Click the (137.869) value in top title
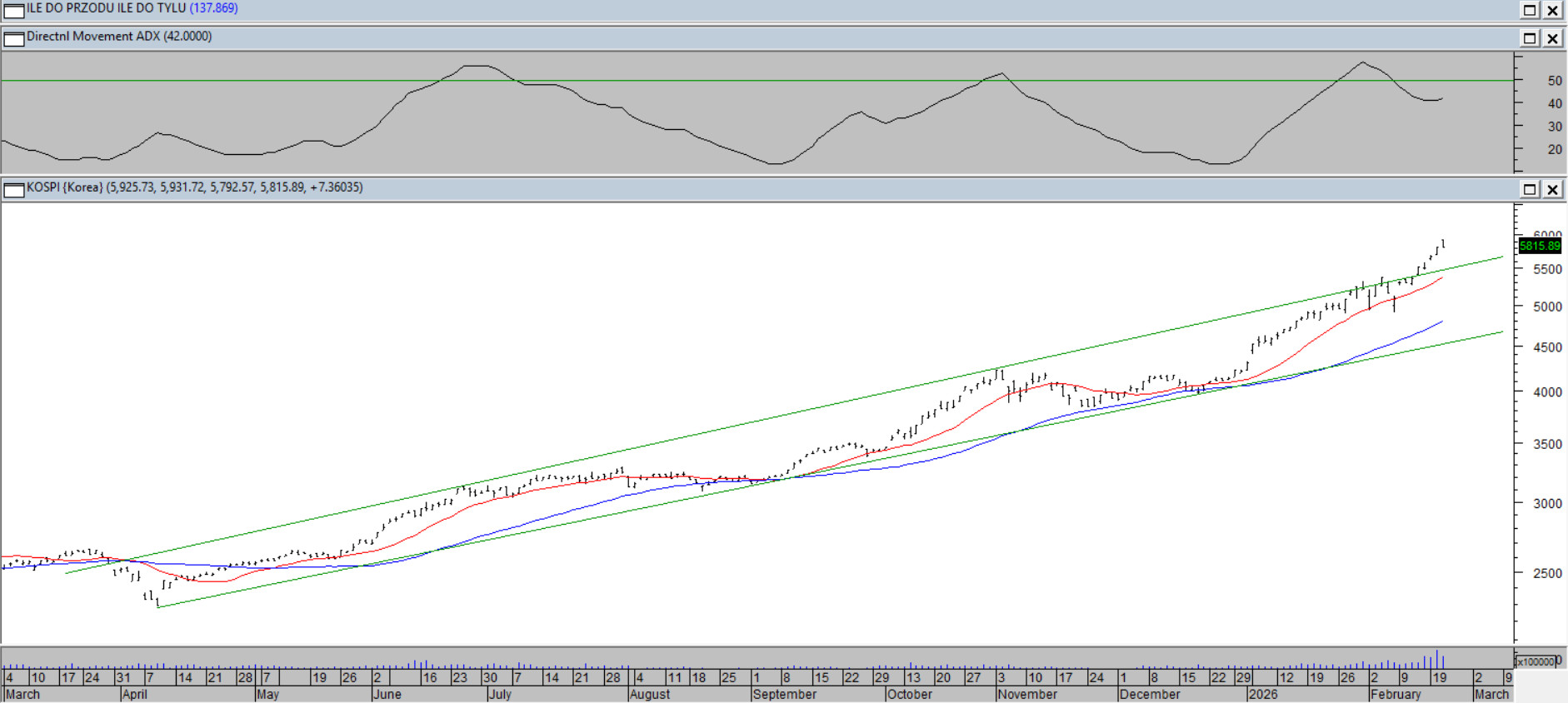 [213, 8]
